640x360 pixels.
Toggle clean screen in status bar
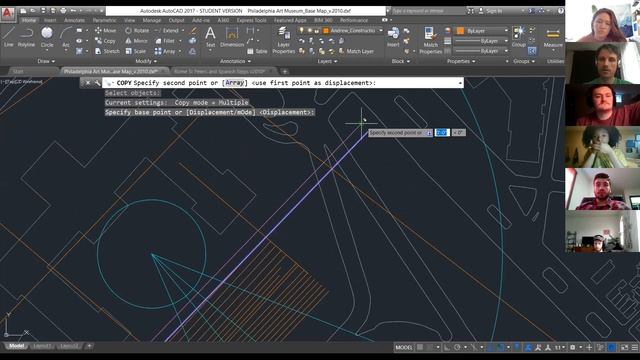[624, 347]
